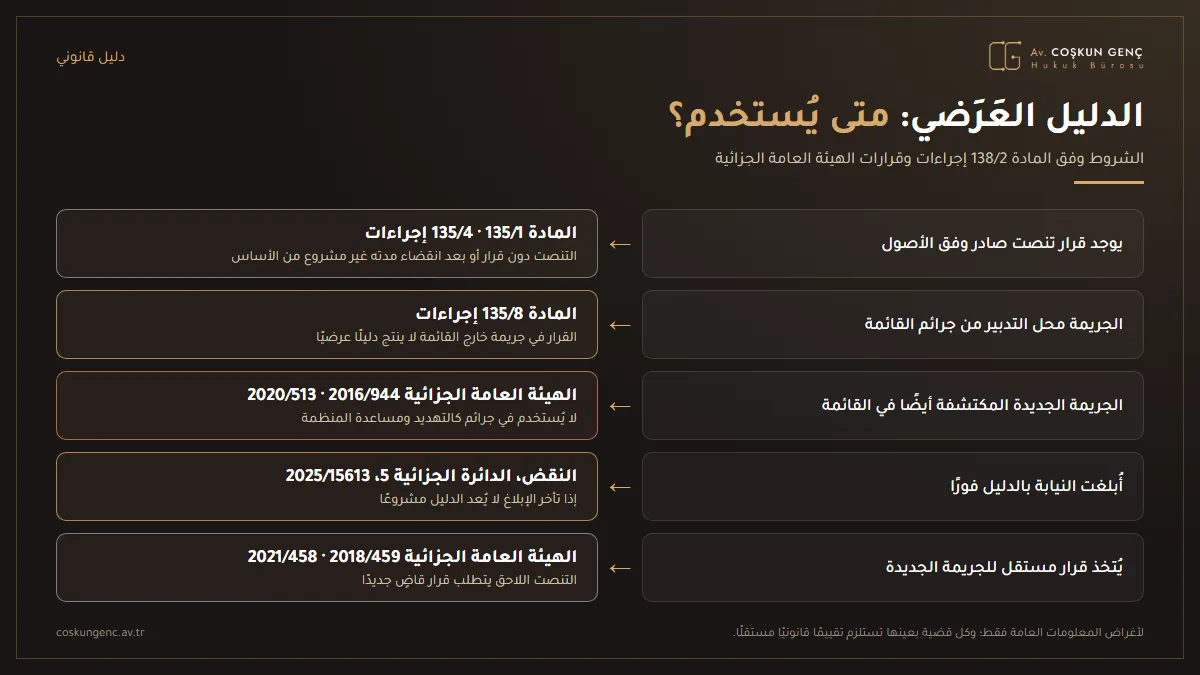Select the card 'يوجد قرار تنصت صادر وفق الأصول'

892,243
